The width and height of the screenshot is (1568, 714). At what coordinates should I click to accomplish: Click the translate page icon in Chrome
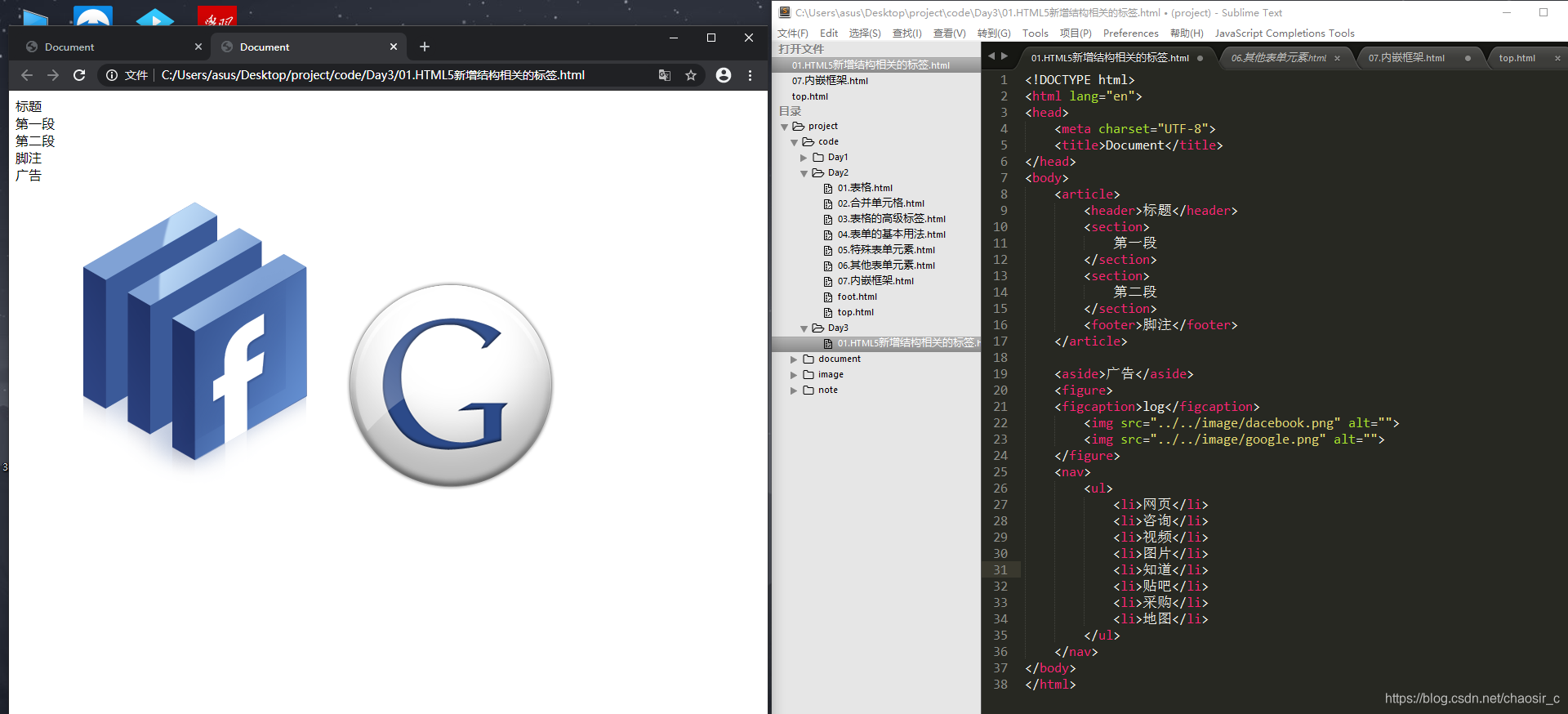(x=665, y=75)
